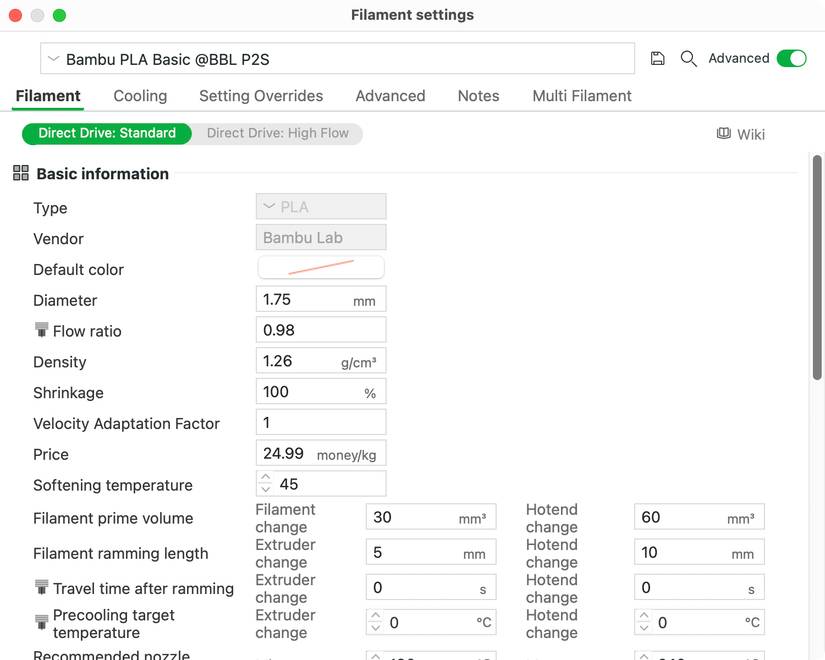The image size is (825, 660).
Task: Open the Setting Overrides tab
Action: pos(261,96)
